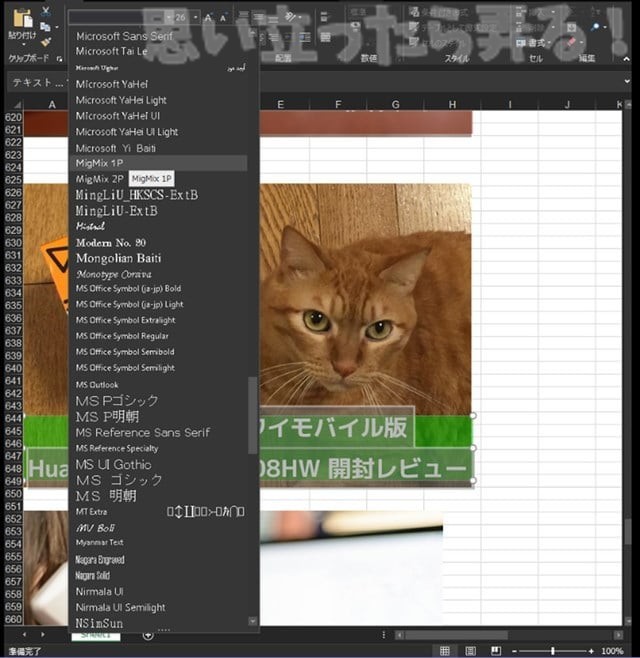Click the zoom out minus icon

tap(517, 651)
